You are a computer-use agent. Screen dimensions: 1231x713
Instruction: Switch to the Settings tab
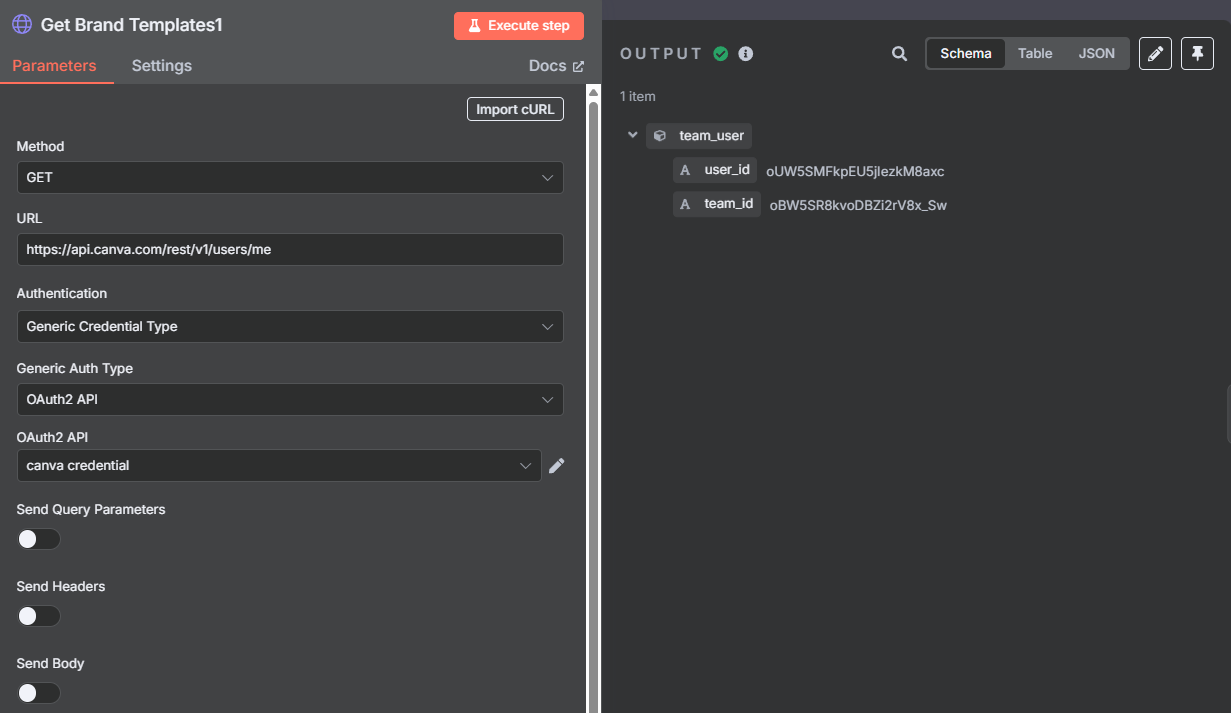tap(162, 66)
